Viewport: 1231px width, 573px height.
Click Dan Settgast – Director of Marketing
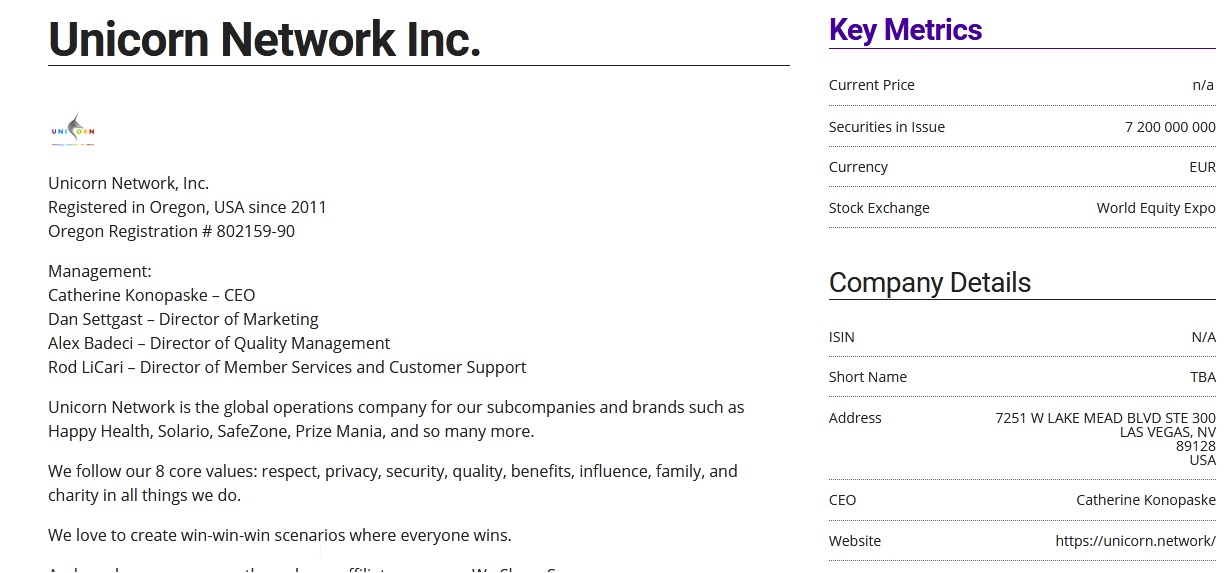(x=183, y=319)
